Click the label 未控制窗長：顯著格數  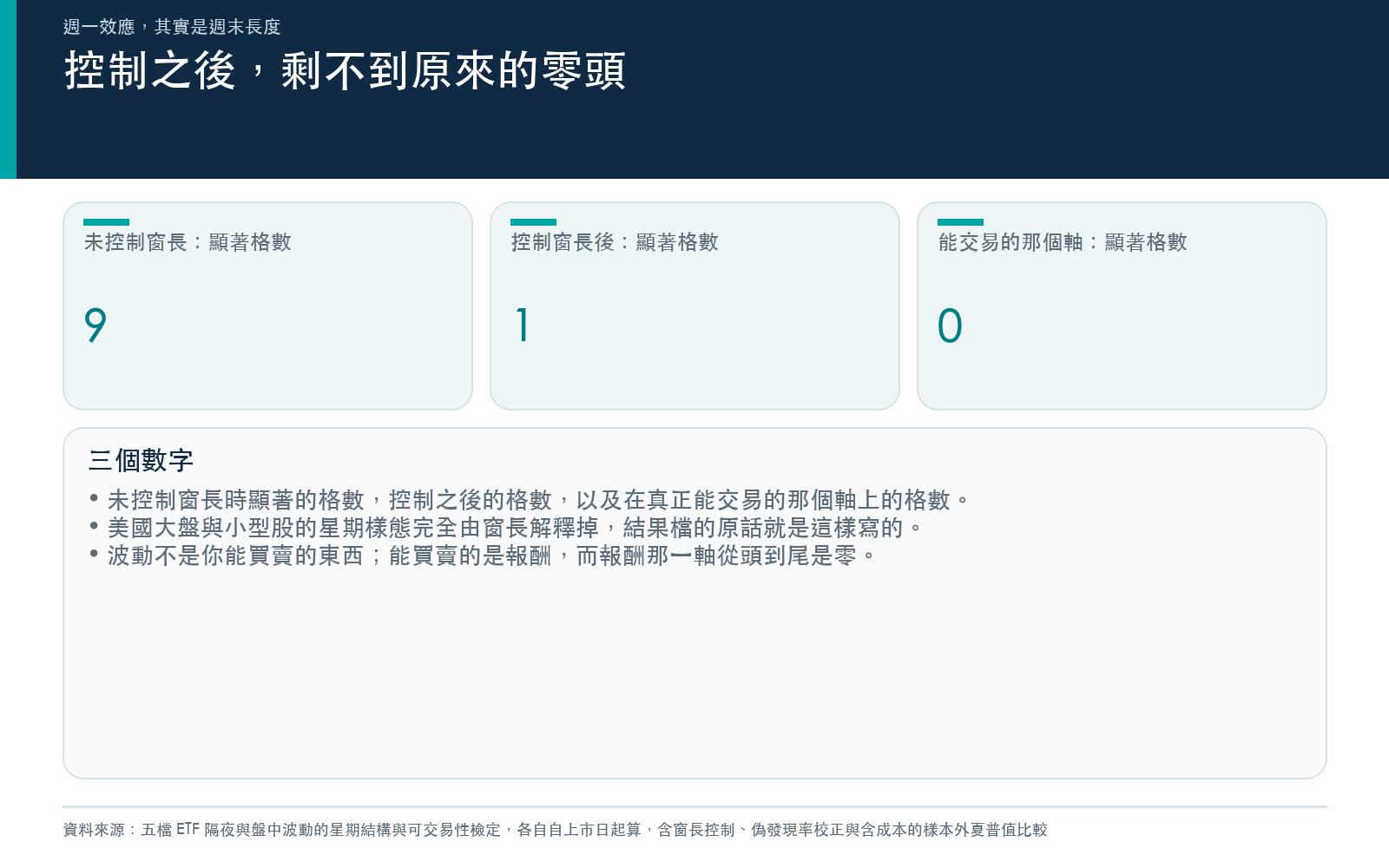188,242
